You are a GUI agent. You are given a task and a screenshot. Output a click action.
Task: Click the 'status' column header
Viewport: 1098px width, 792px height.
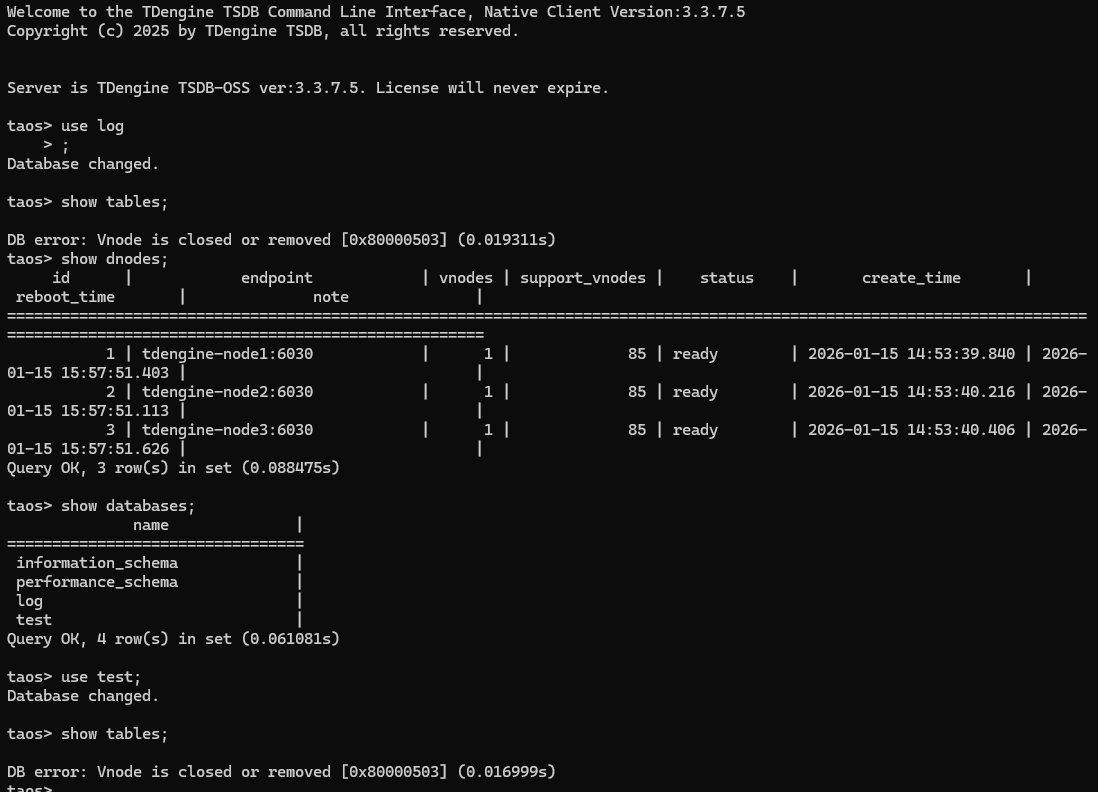tap(727, 278)
